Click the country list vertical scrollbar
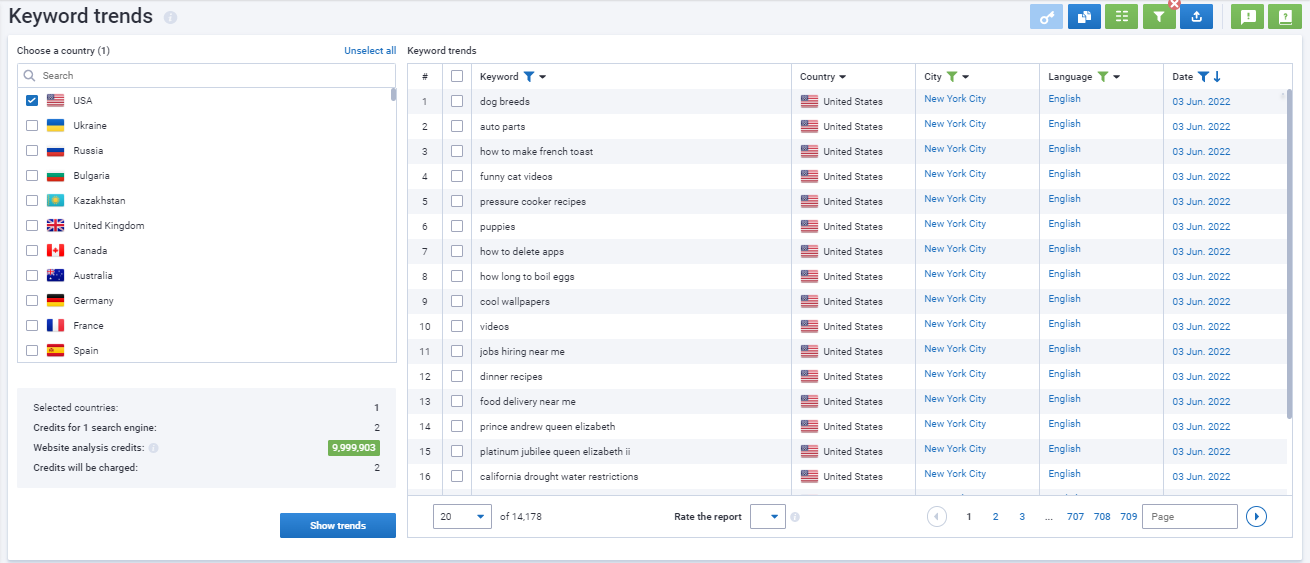Viewport: 1310px width, 563px height. 393,95
